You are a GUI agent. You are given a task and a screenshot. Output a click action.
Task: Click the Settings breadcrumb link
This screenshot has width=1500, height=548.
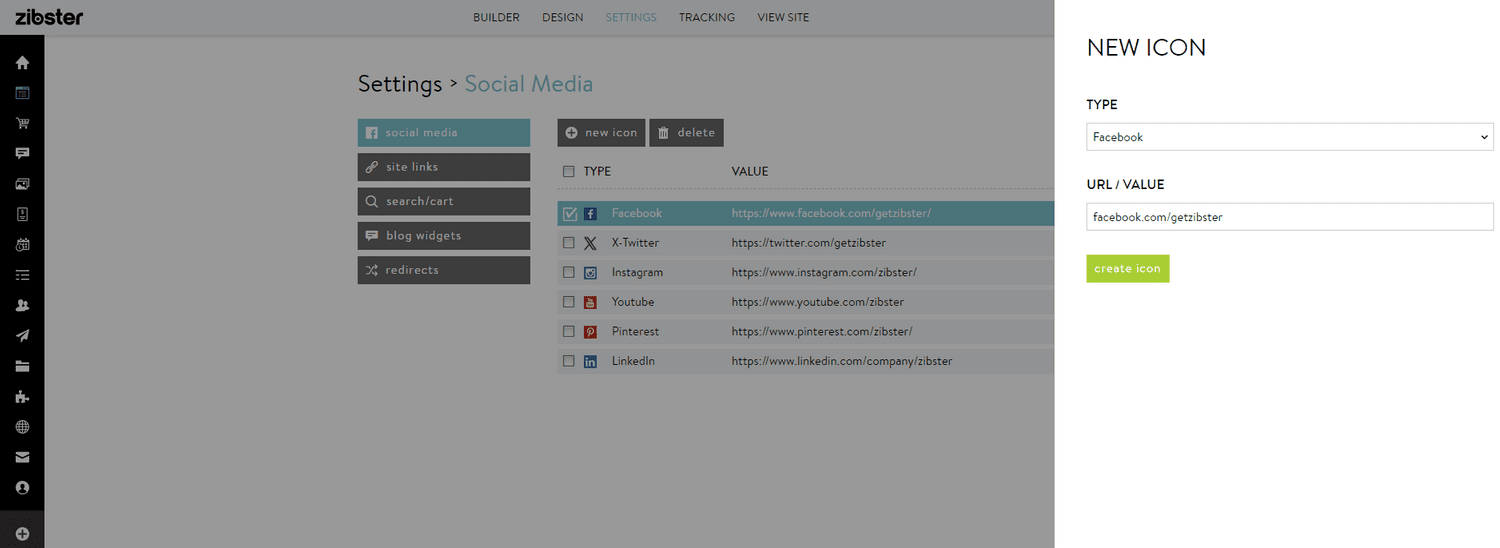[x=400, y=84]
